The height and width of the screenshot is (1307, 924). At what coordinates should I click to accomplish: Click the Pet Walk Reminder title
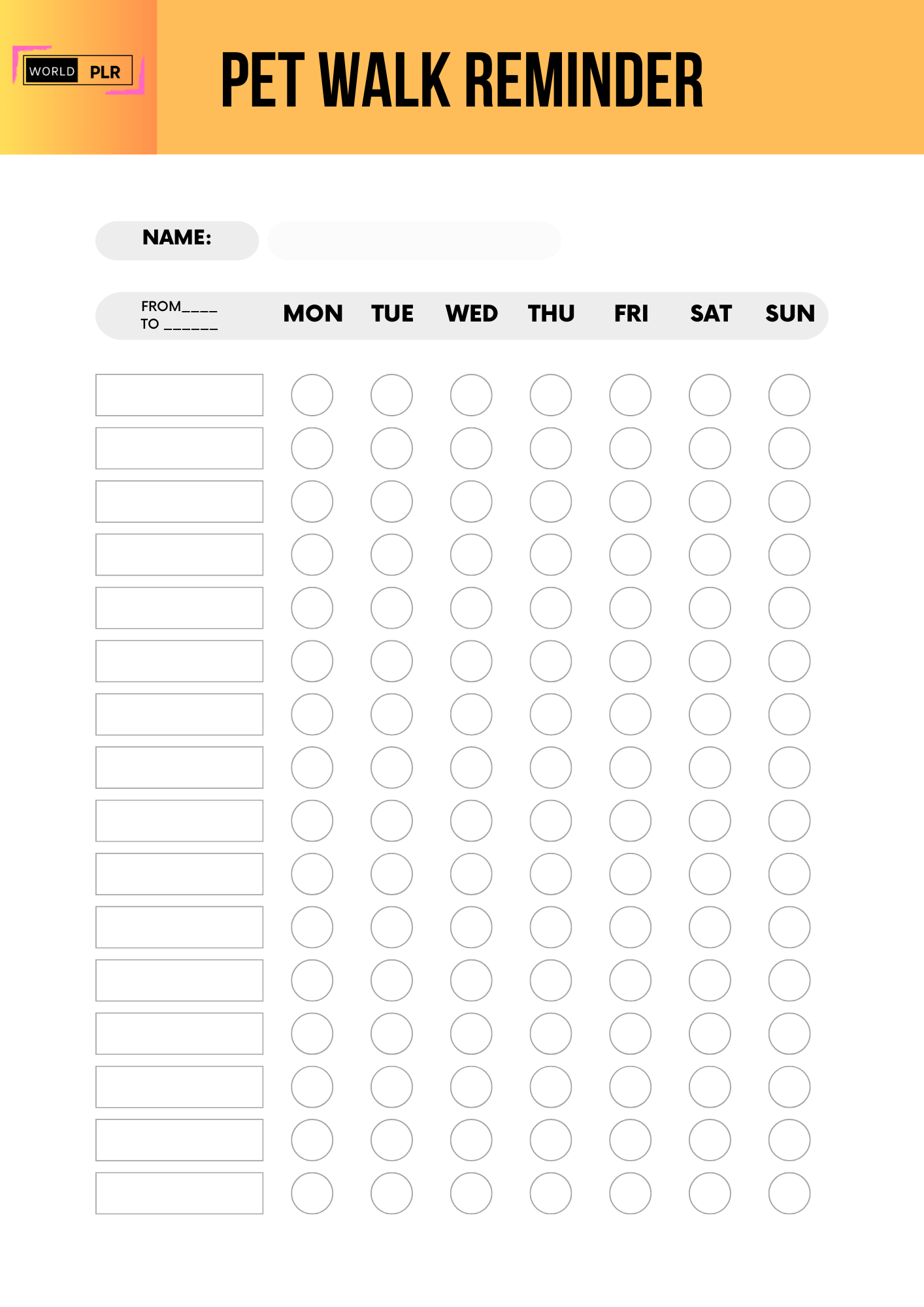(462, 80)
